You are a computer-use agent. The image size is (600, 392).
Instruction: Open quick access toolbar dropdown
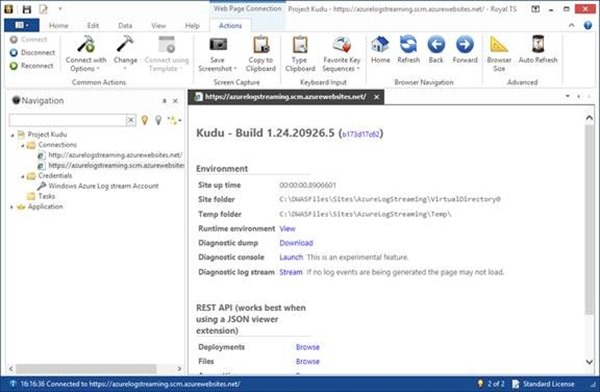(60, 9)
